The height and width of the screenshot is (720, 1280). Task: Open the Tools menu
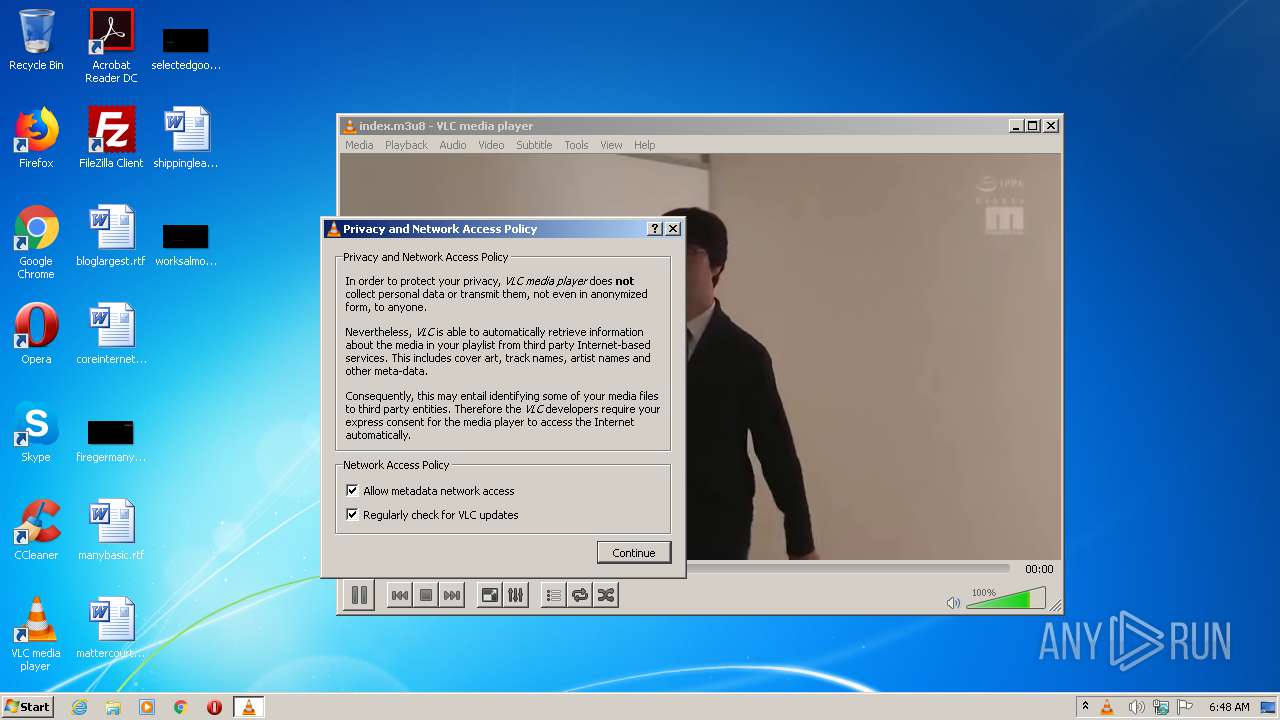[576, 145]
